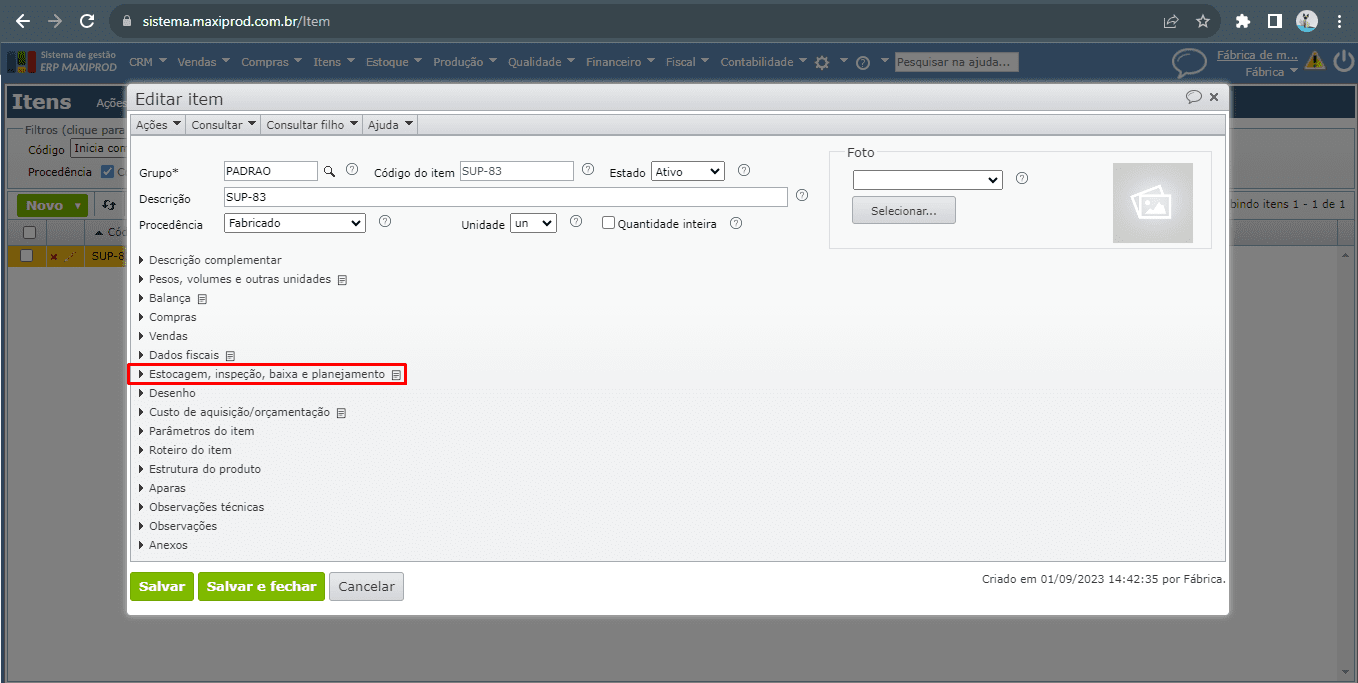The width and height of the screenshot is (1358, 683).
Task: Click the form icon beside Pesos, volumes section
Action: pos(342,280)
